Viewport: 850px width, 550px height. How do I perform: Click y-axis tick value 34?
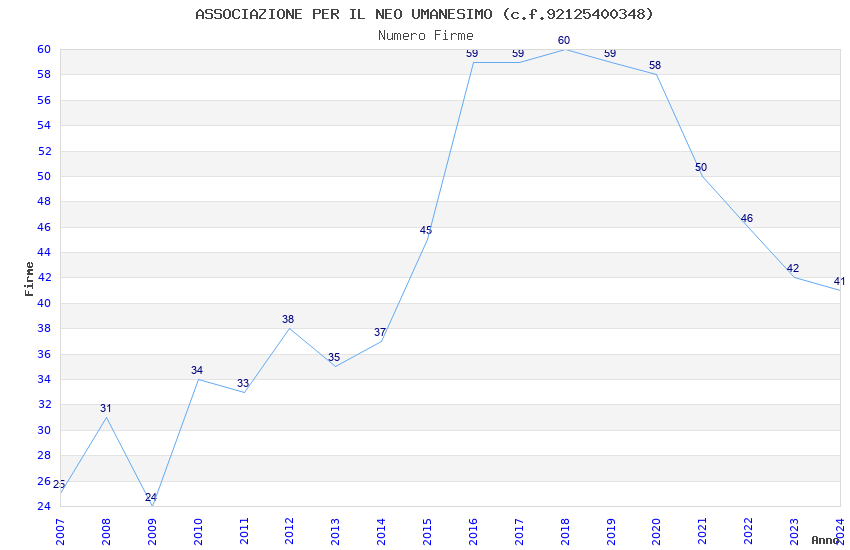44,379
